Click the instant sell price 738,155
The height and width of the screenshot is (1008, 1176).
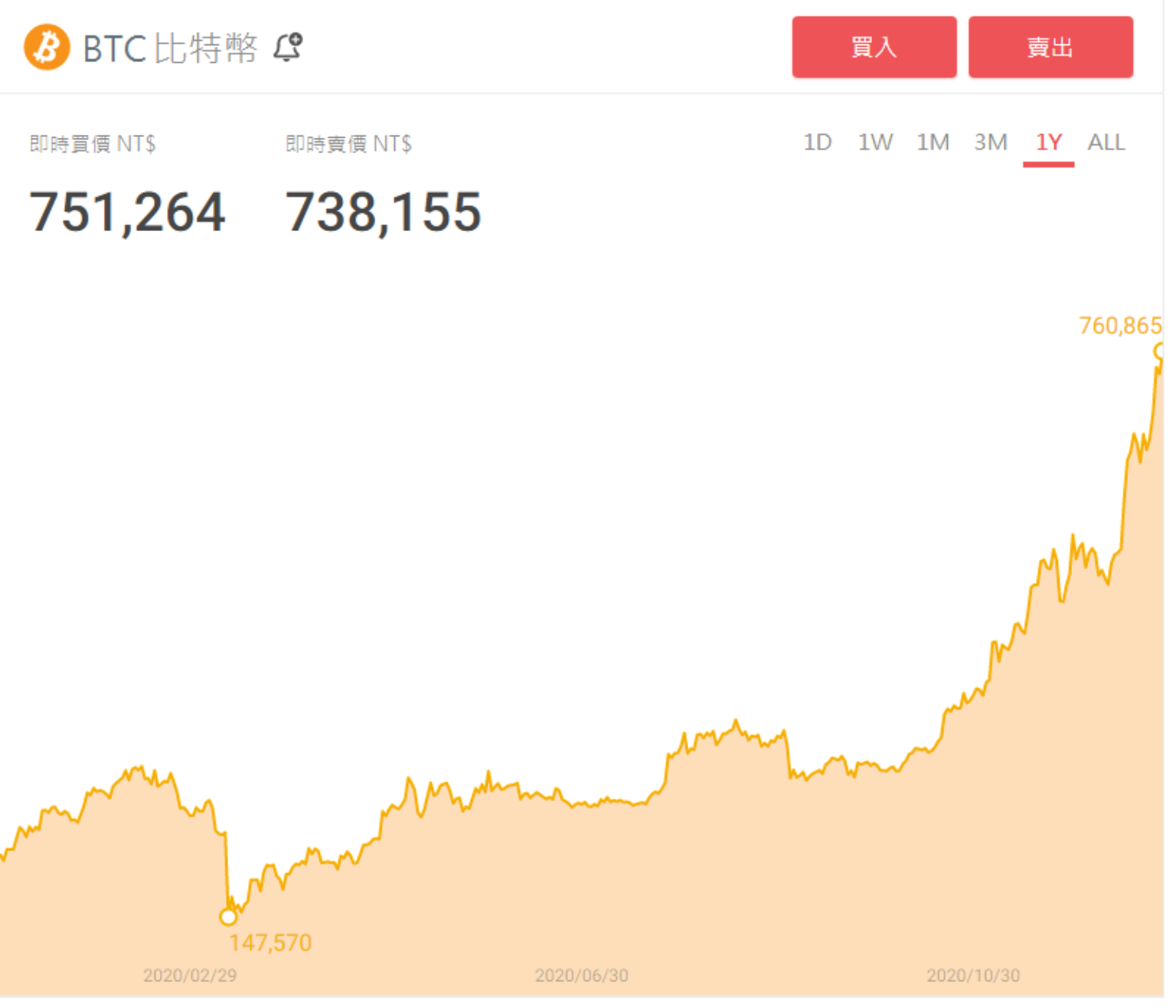[x=383, y=212]
